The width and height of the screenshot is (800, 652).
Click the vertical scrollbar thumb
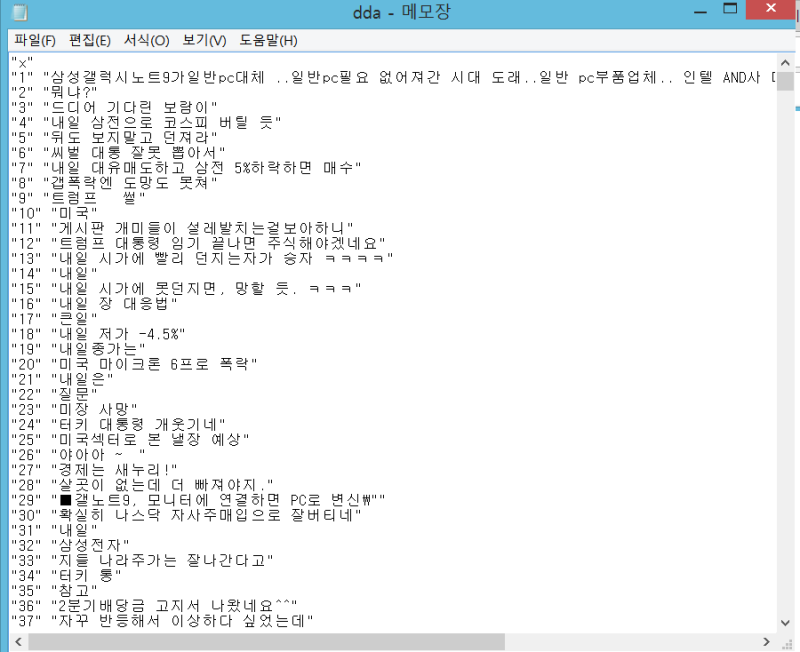tap(785, 81)
